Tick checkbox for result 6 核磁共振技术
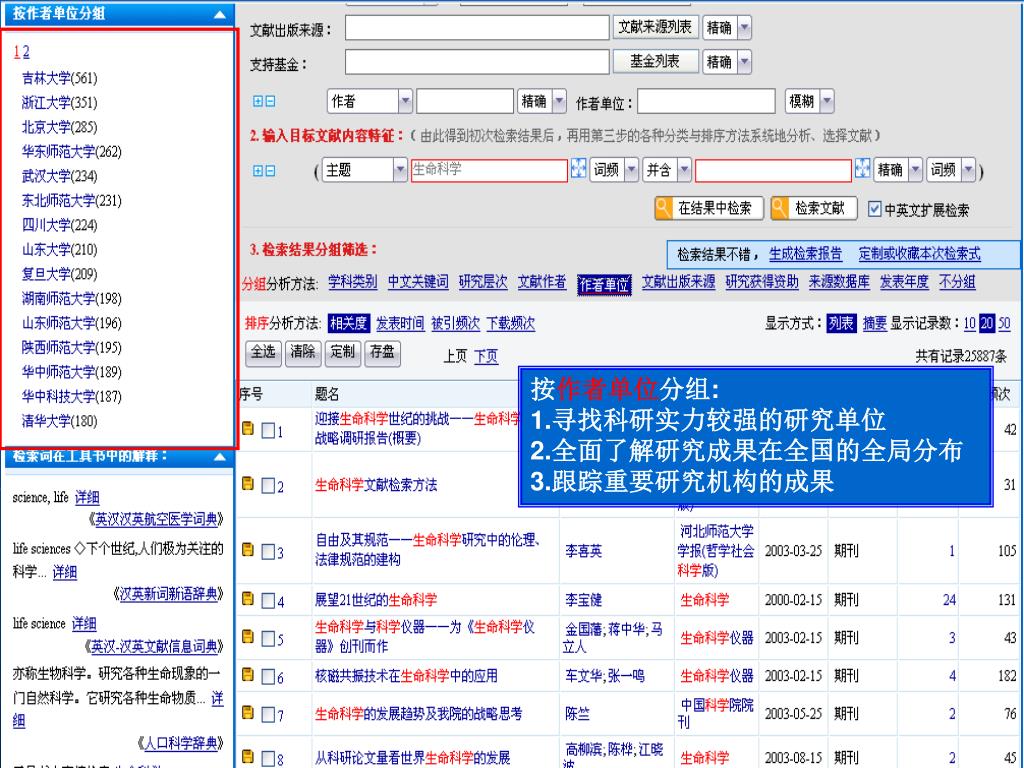The image size is (1024, 768). coord(268,677)
